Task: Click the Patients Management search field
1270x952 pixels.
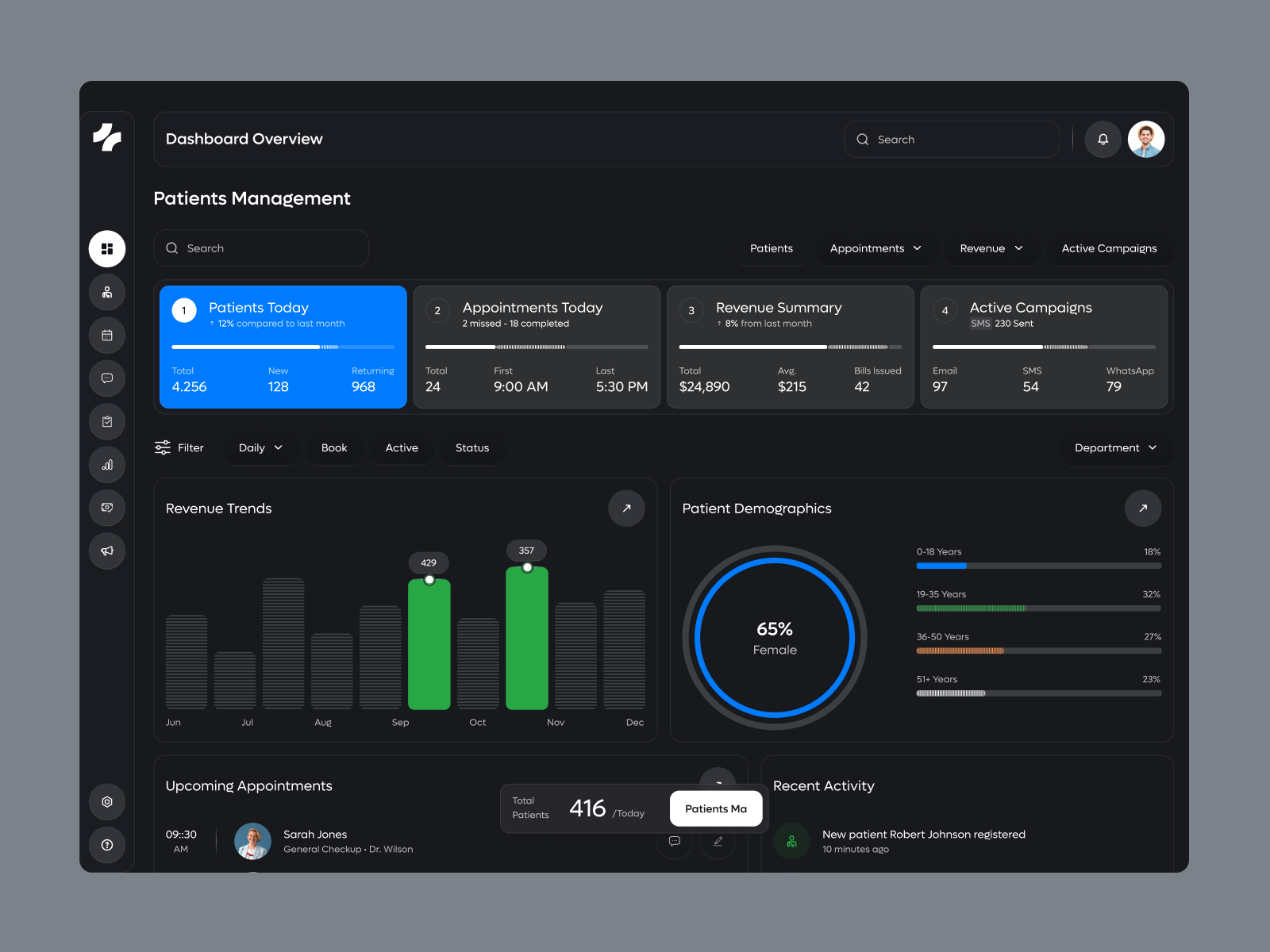Action: 261,248
